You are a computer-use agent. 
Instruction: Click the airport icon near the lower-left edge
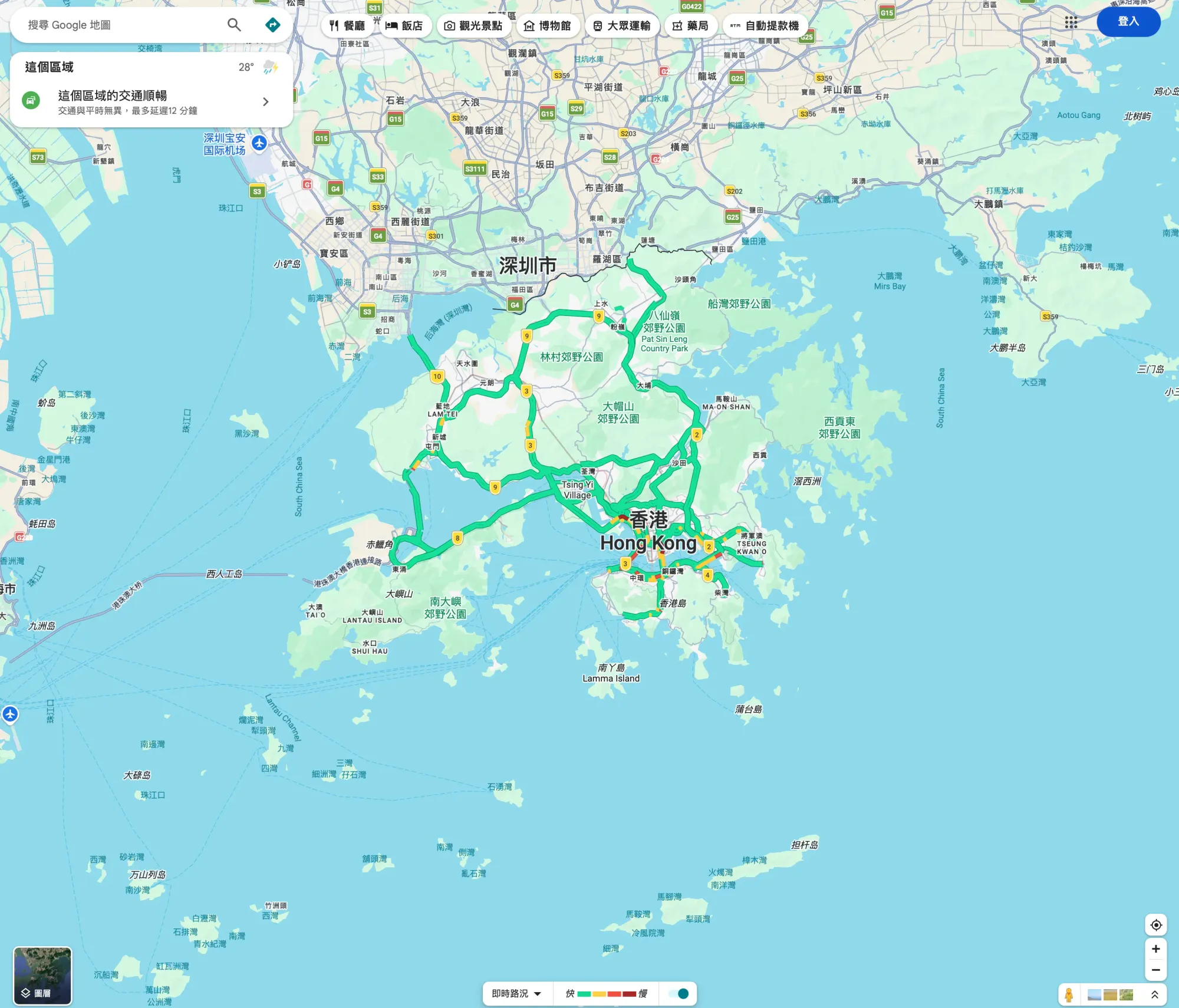tap(10, 714)
